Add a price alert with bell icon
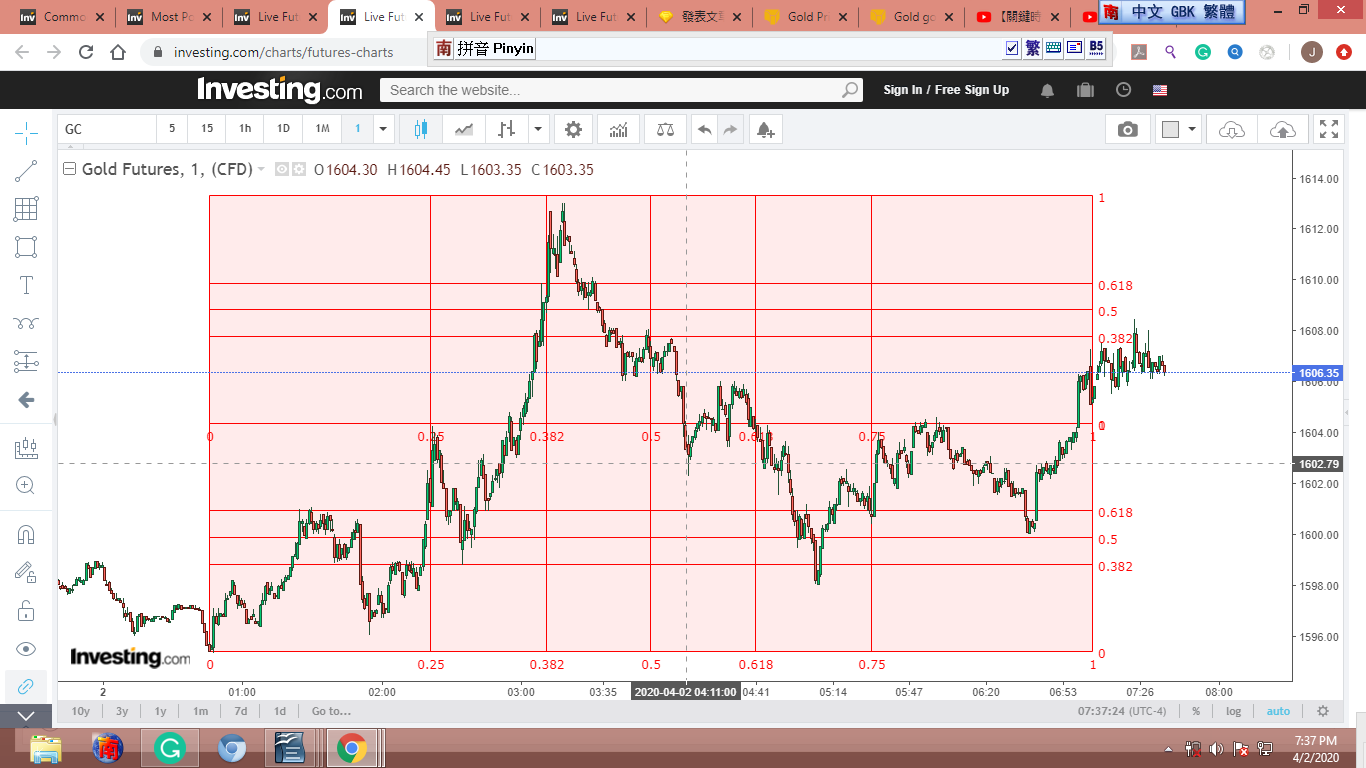This screenshot has height=768, width=1366. [764, 129]
